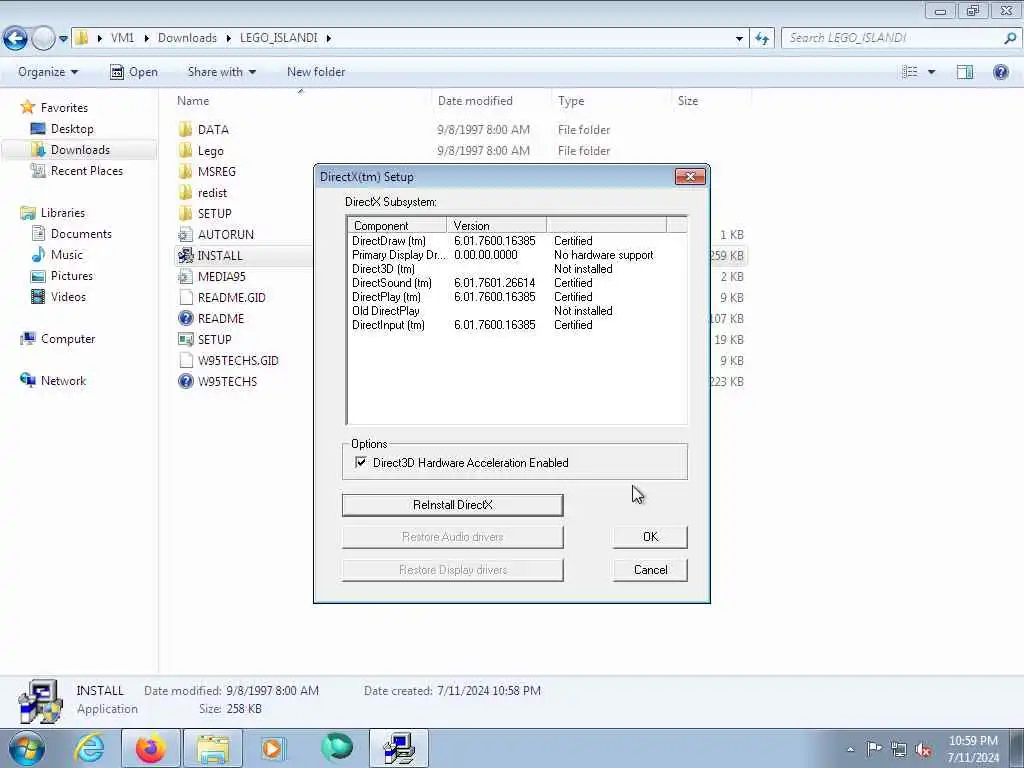Viewport: 1024px width, 768px height.
Task: Select the W95TECHS.GID file icon
Action: (185, 360)
